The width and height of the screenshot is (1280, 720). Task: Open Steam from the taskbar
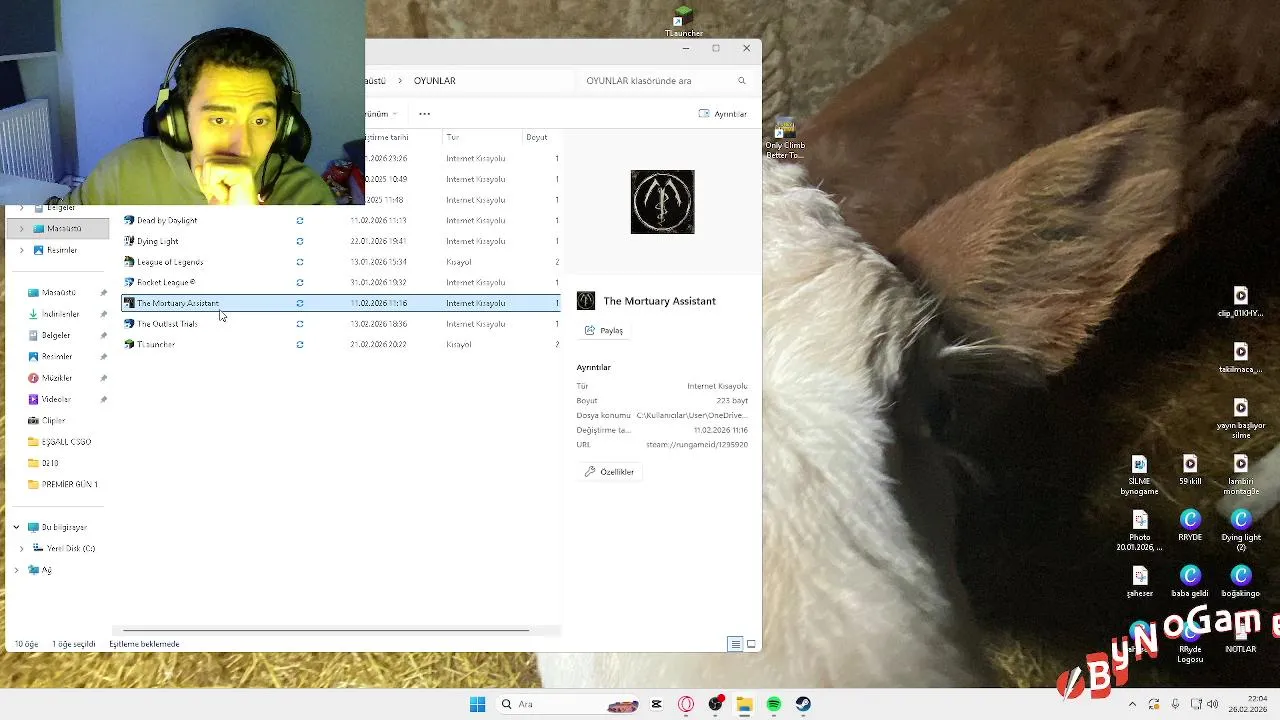pos(803,704)
